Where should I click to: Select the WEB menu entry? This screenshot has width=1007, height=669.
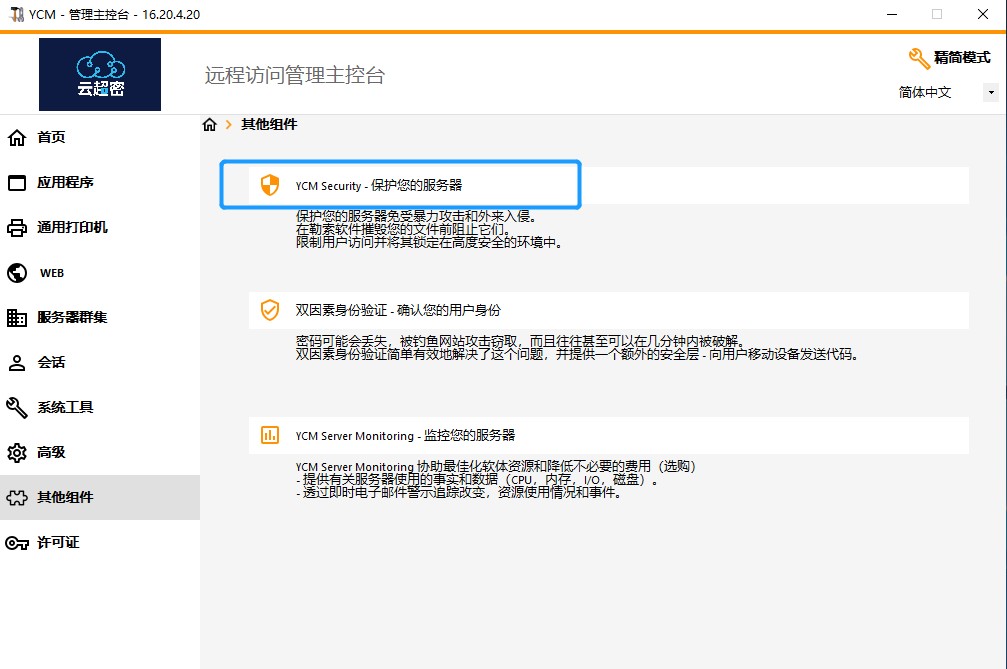pyautogui.click(x=100, y=273)
